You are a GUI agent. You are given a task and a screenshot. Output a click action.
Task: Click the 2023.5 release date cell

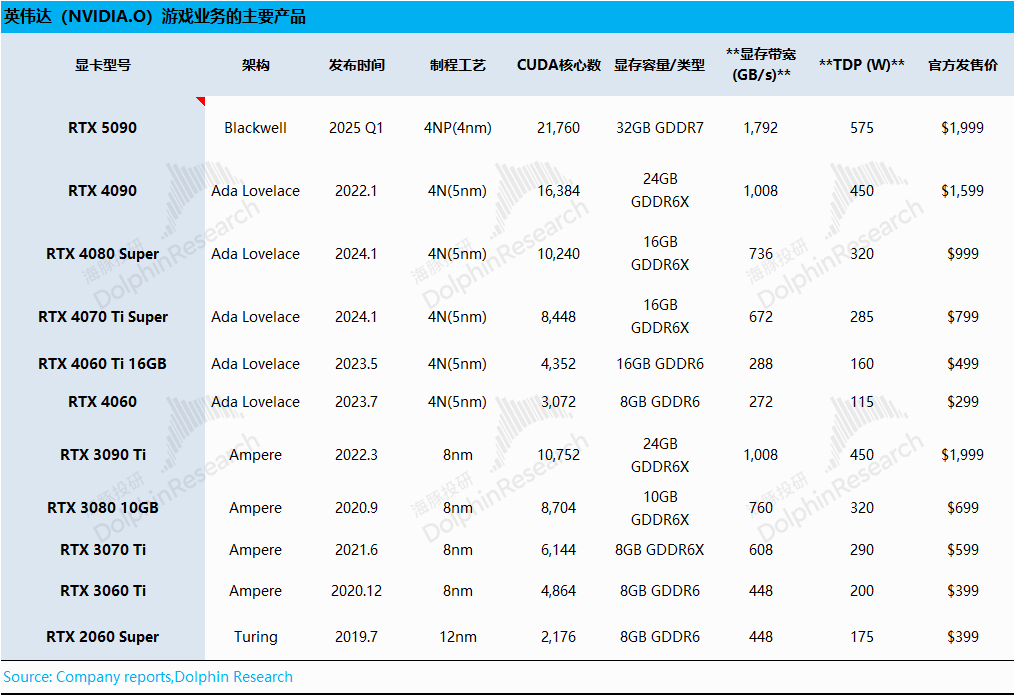click(x=356, y=364)
